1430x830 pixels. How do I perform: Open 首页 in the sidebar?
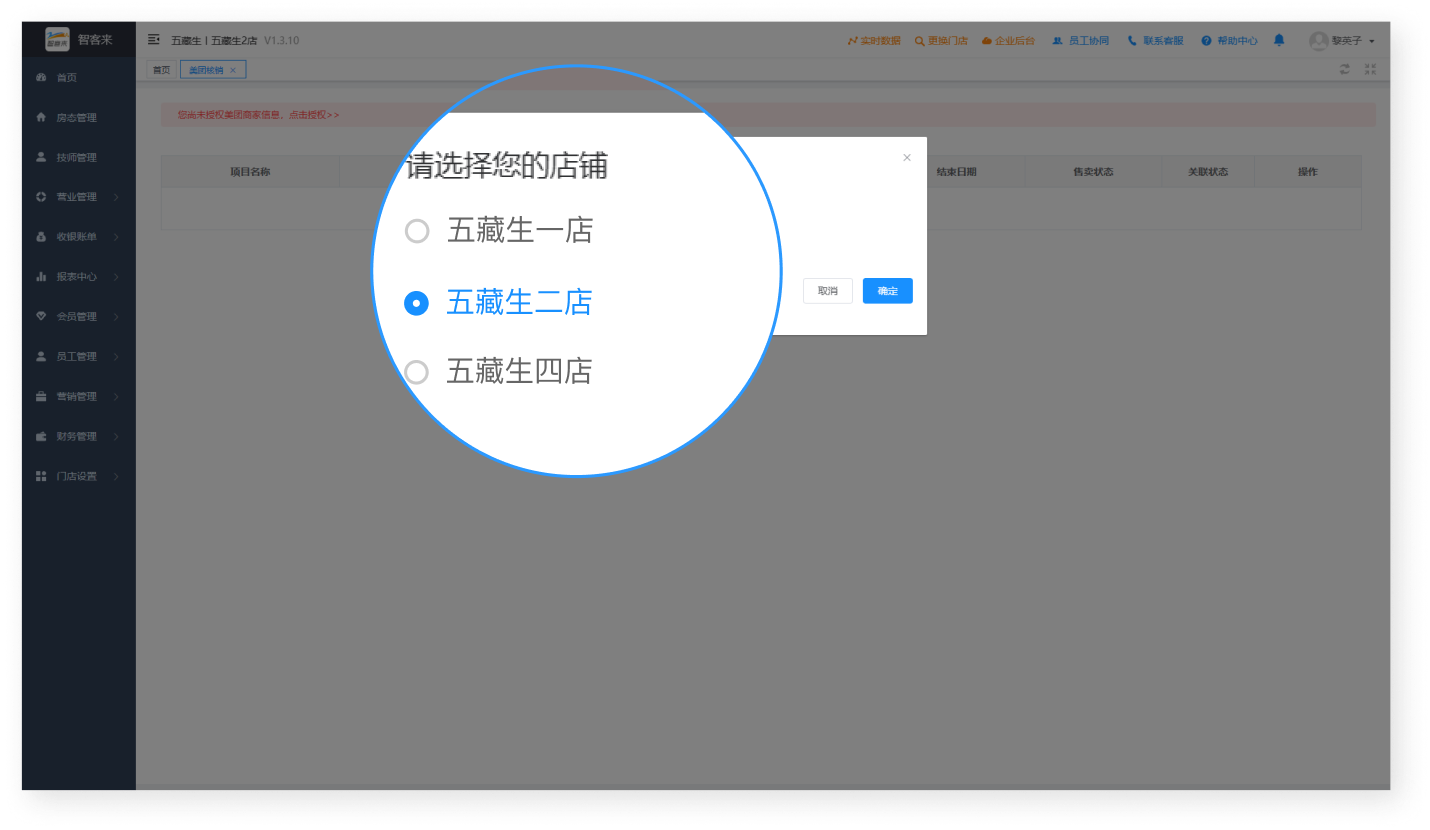(x=78, y=77)
